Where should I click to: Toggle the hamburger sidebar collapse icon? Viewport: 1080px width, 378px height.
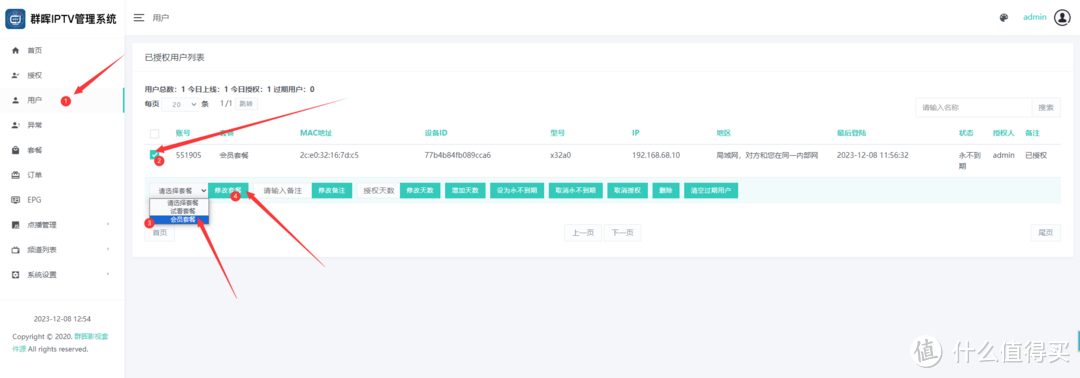pos(139,17)
